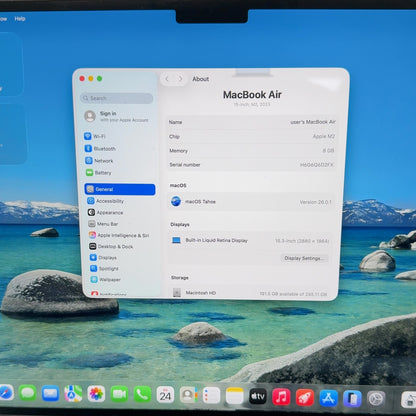Launch Music app from Dock
The width and height of the screenshot is (416, 416).
click(x=281, y=397)
